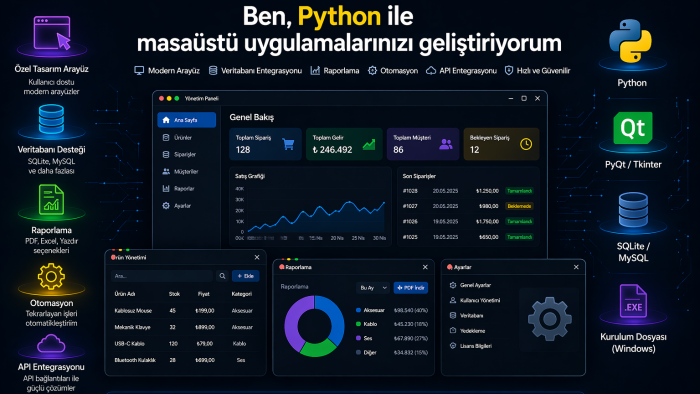Close the Ürün Yönetimi window
The width and height of the screenshot is (700, 394).
257,257
